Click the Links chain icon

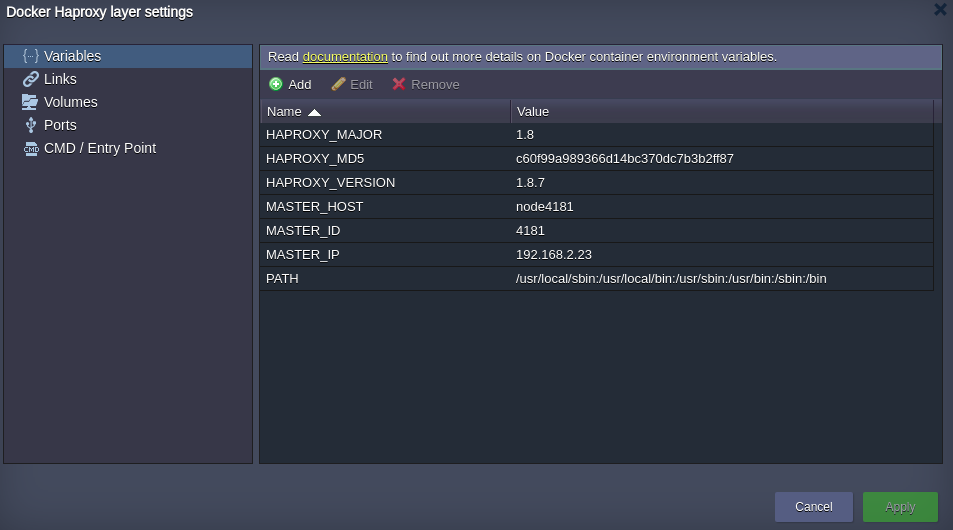(31, 79)
